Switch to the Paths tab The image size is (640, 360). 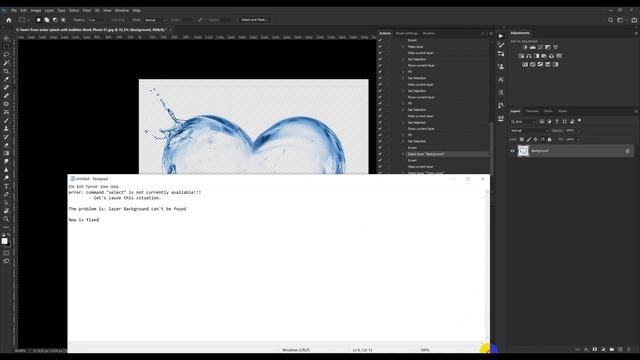point(548,111)
